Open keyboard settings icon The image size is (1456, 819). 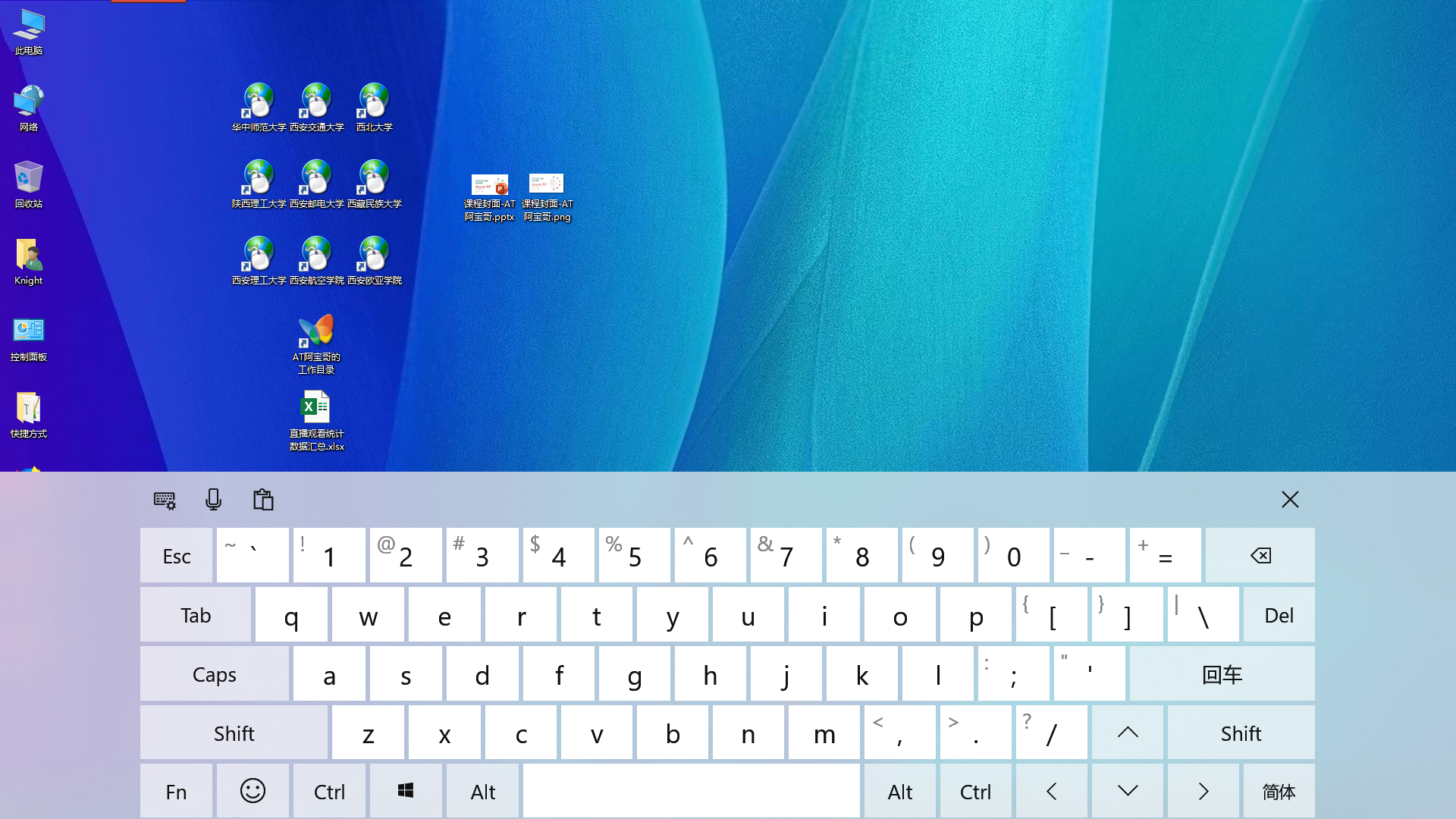[165, 500]
